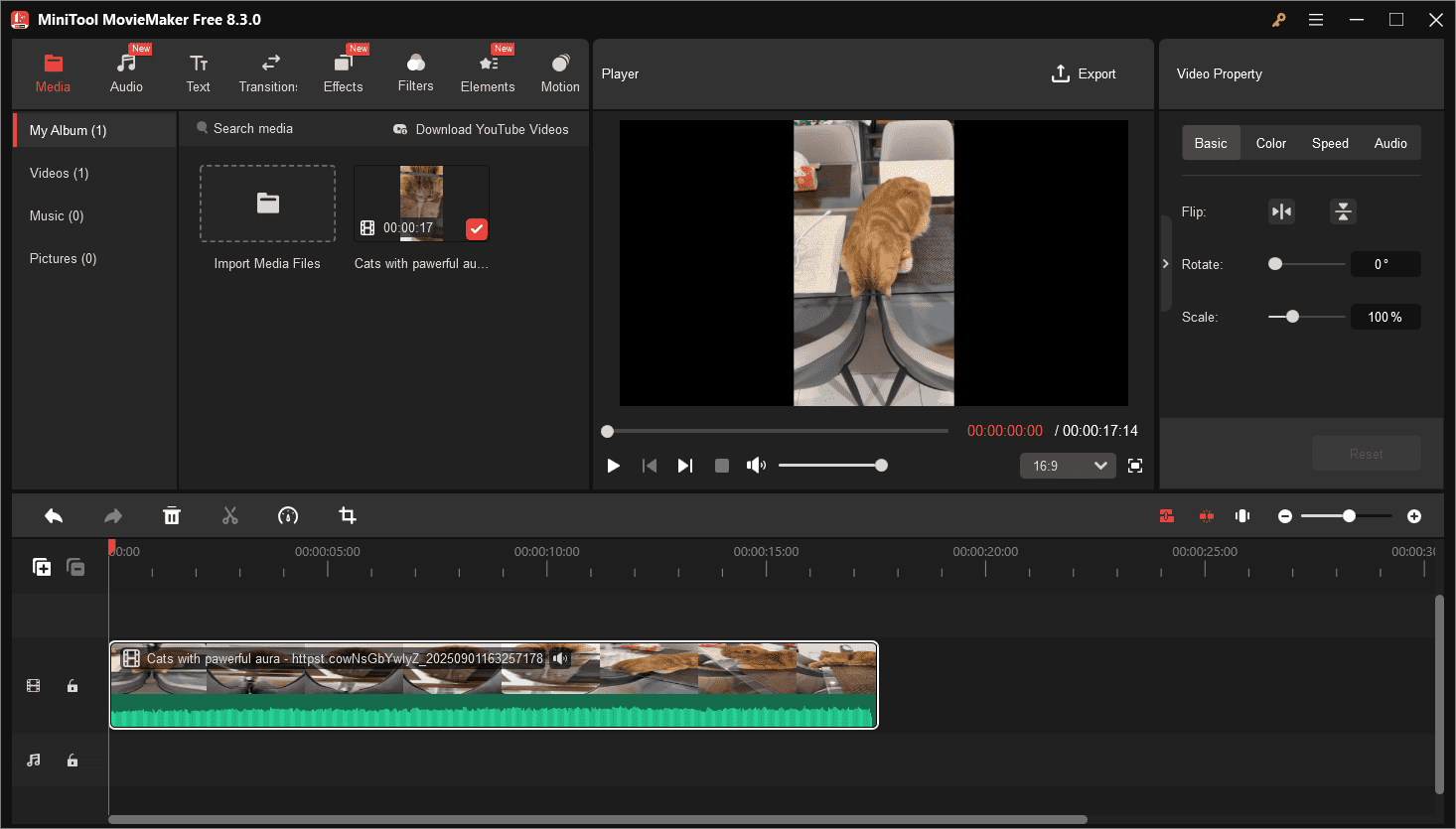1456x829 pixels.
Task: Select the Cats with pawerful aura thumbnail
Action: (421, 204)
